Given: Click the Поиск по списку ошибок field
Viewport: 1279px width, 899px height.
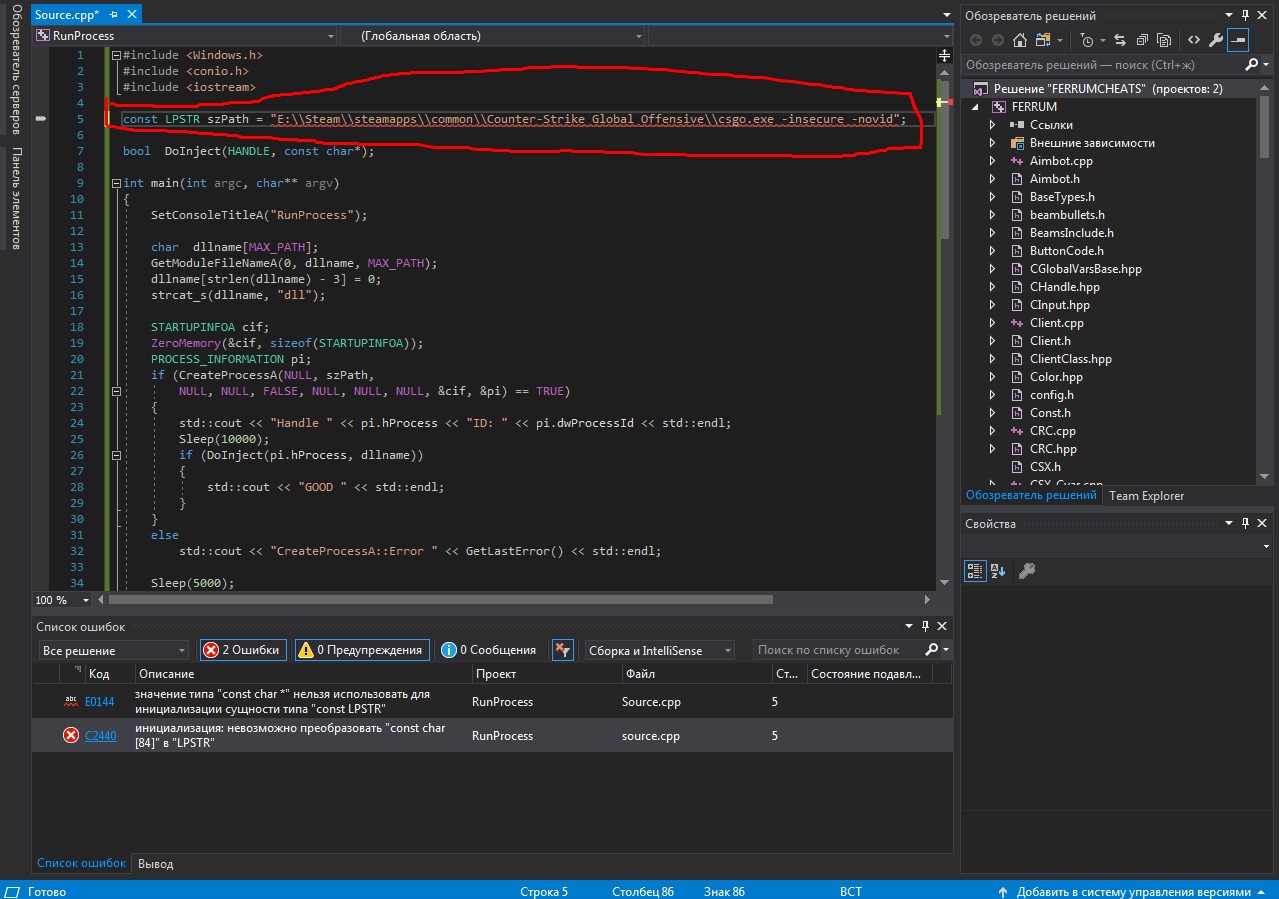Looking at the screenshot, I should (x=838, y=650).
